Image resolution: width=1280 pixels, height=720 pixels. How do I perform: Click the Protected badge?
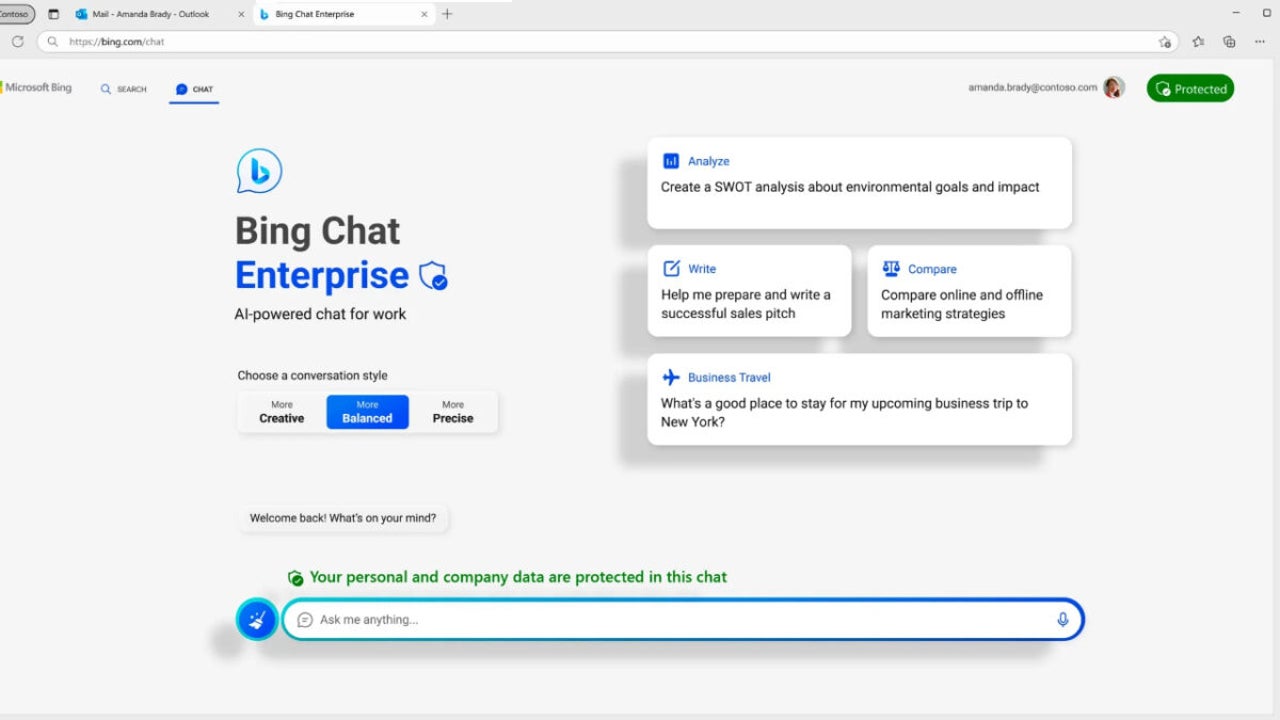pos(1190,88)
